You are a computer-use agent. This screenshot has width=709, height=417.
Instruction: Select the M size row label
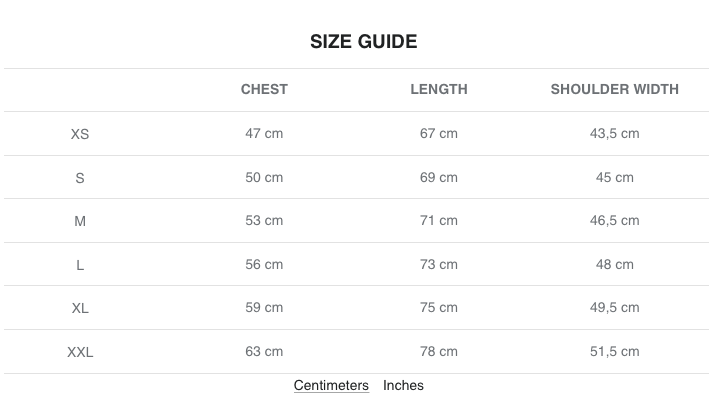[x=80, y=221]
